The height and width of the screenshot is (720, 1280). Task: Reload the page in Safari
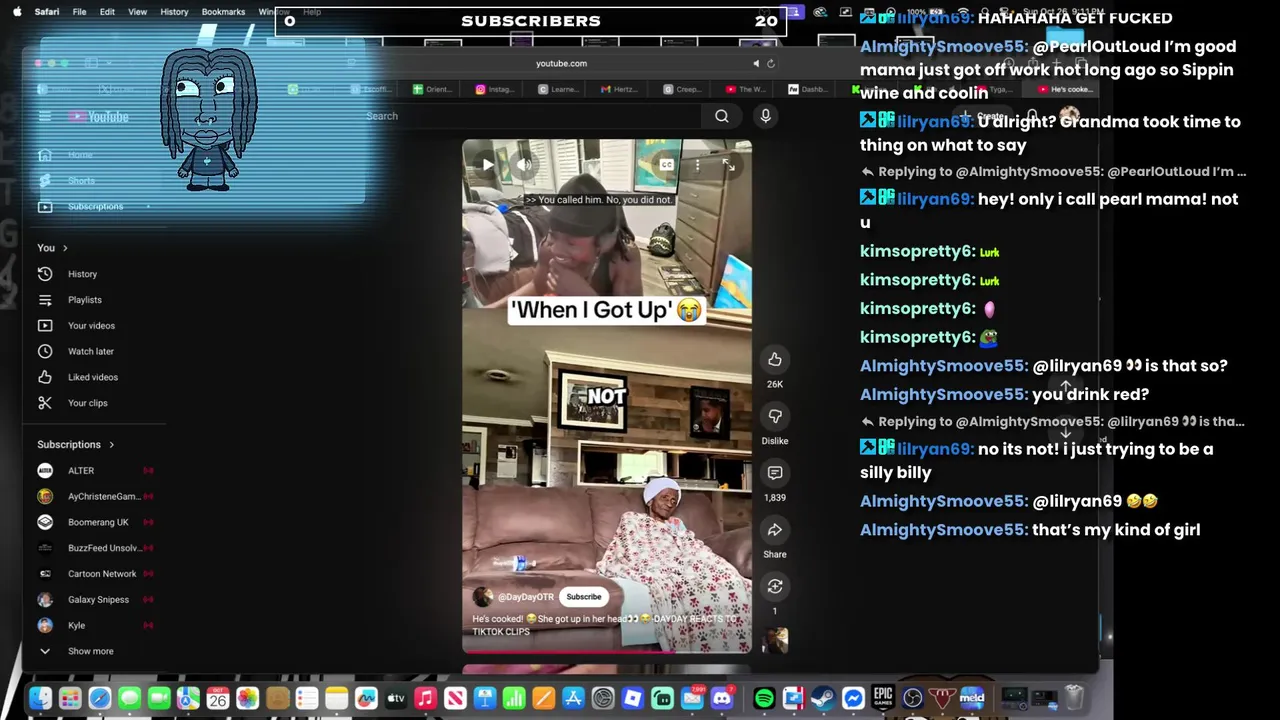(770, 63)
